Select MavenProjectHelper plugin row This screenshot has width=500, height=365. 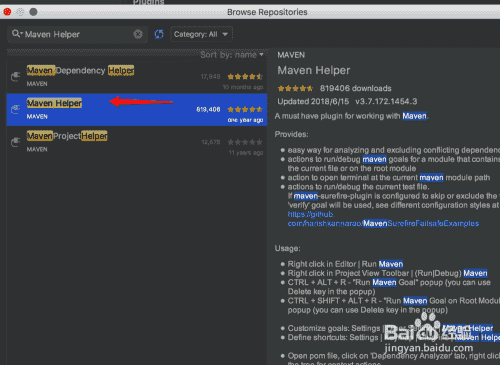tap(137, 142)
